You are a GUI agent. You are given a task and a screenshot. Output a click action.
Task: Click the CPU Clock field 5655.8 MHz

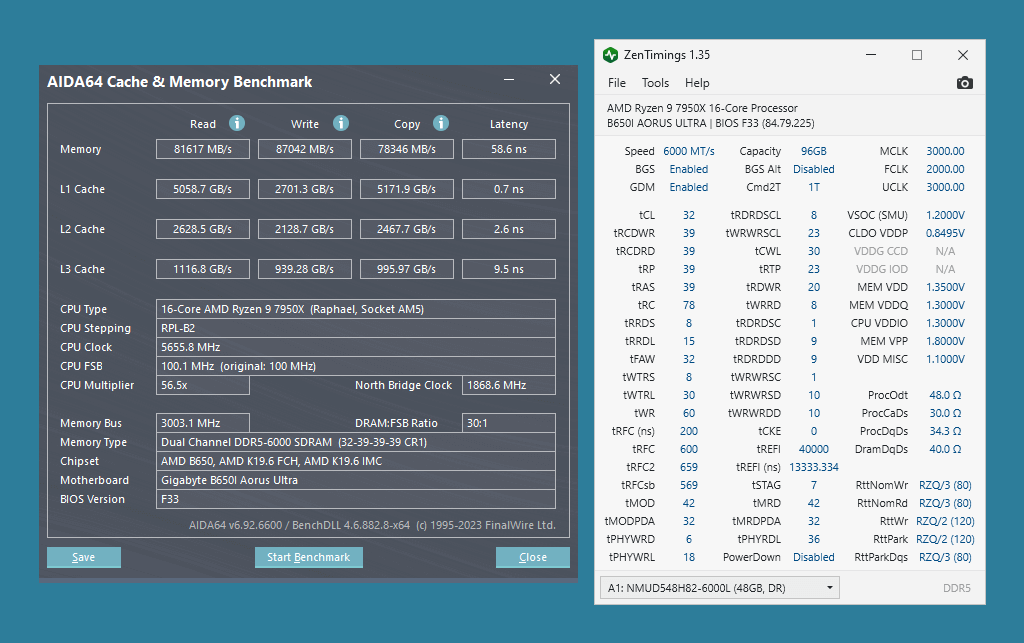[356, 347]
